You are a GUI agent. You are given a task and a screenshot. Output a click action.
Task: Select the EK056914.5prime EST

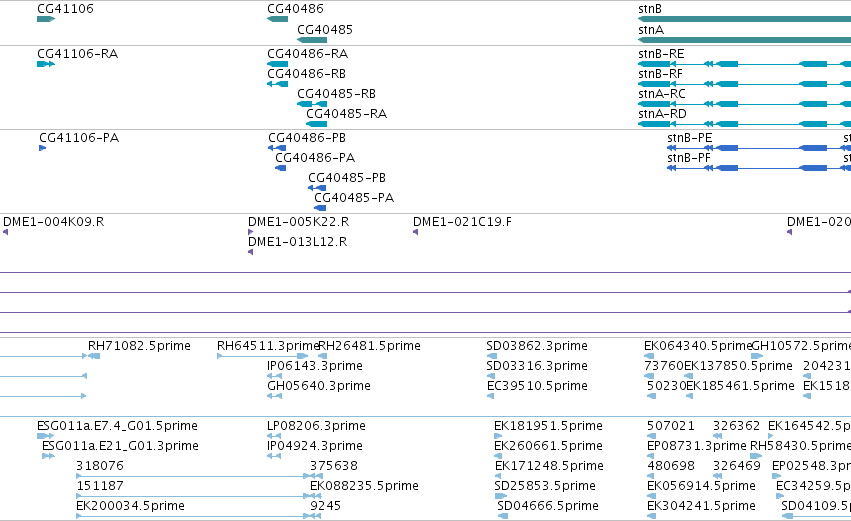[651, 496]
